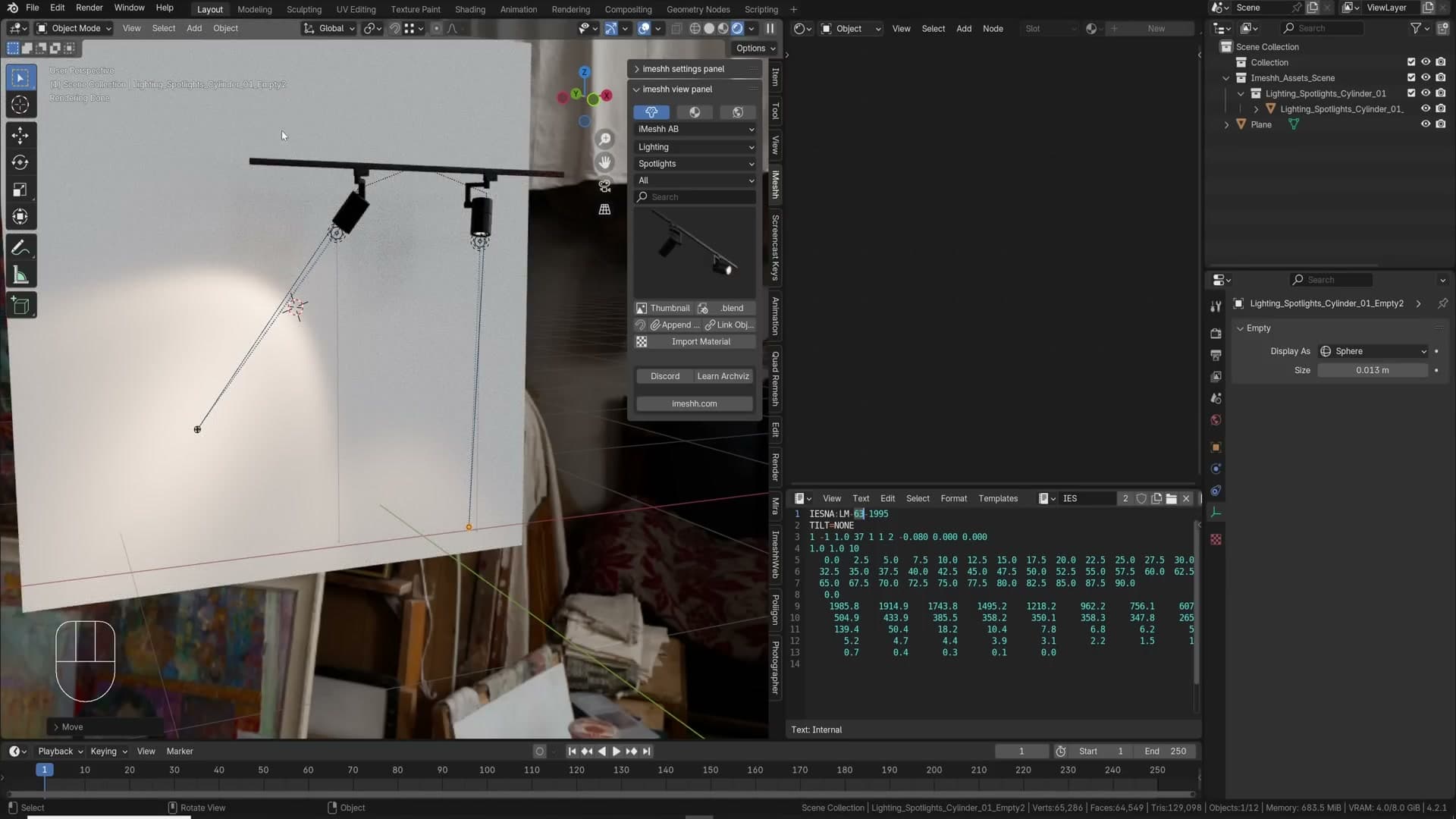Viewport: 1456px width, 819px height.
Task: Hide Collection in viewport via eye icon
Action: [x=1426, y=62]
